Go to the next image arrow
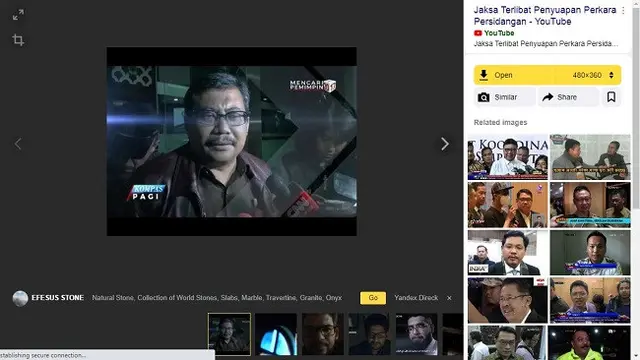 point(445,144)
